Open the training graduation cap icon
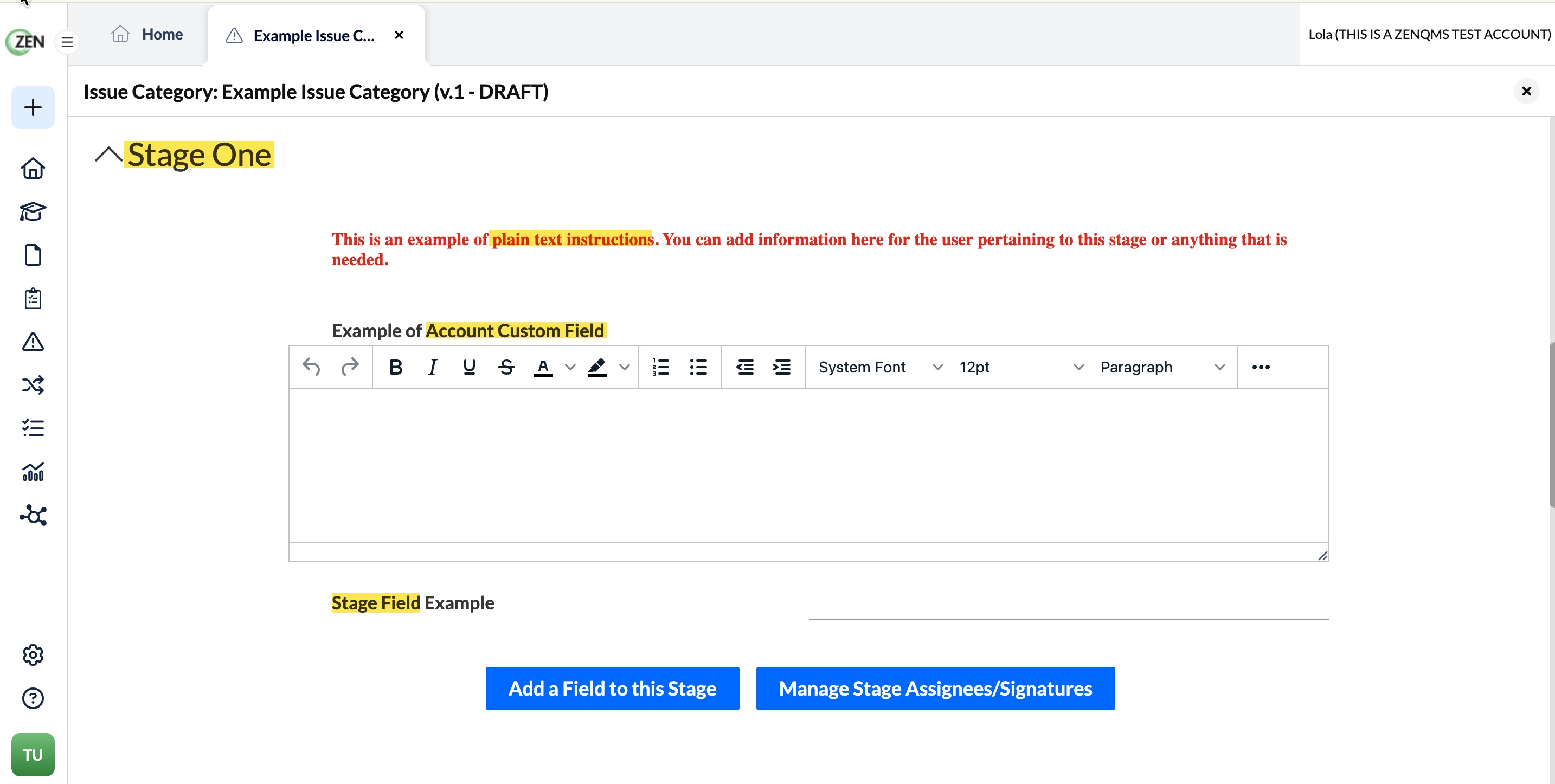This screenshot has width=1555, height=784. (33, 212)
